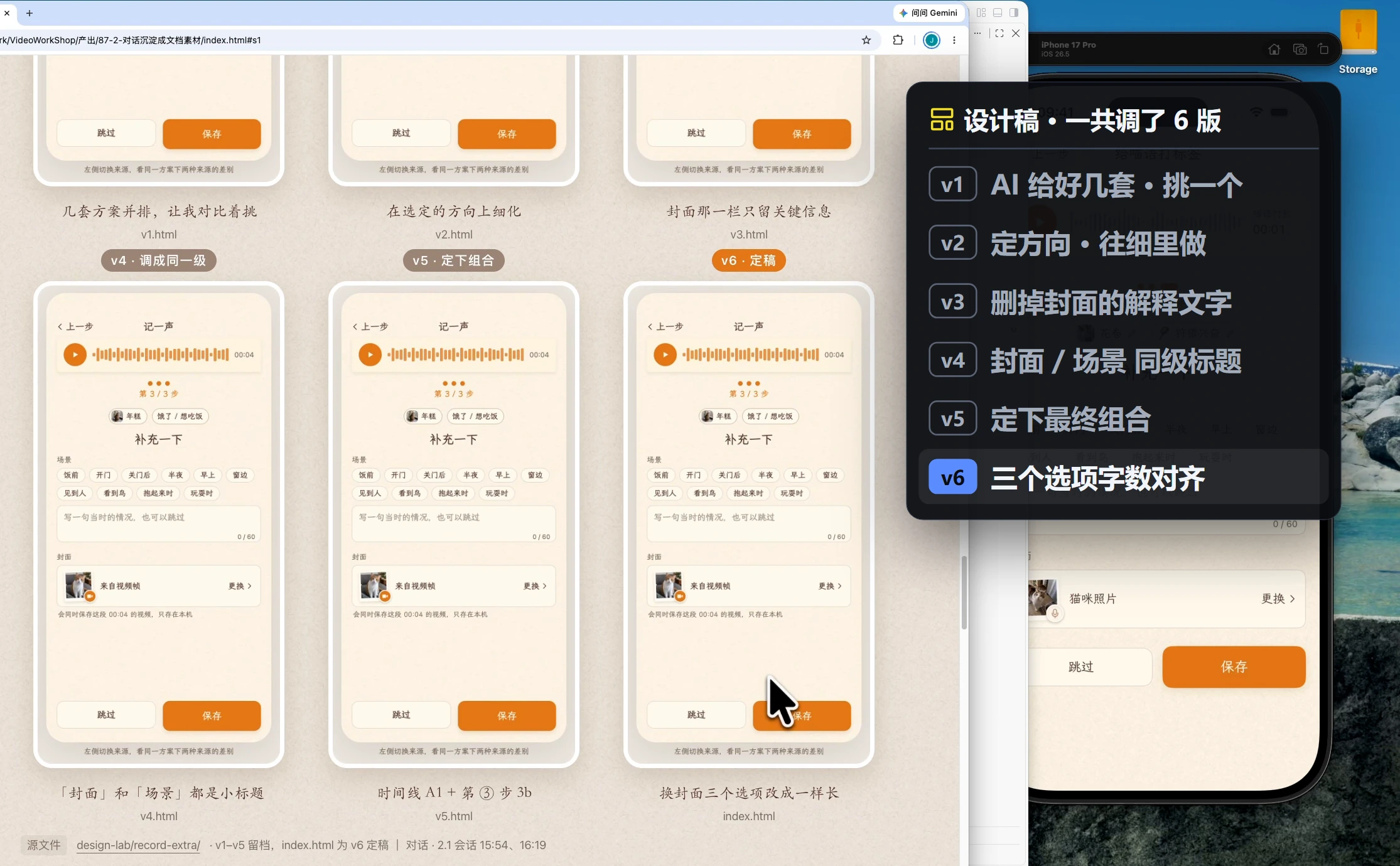1400x866 pixels.
Task: Expand 更换 cover option in v4 mockup
Action: [x=240, y=586]
